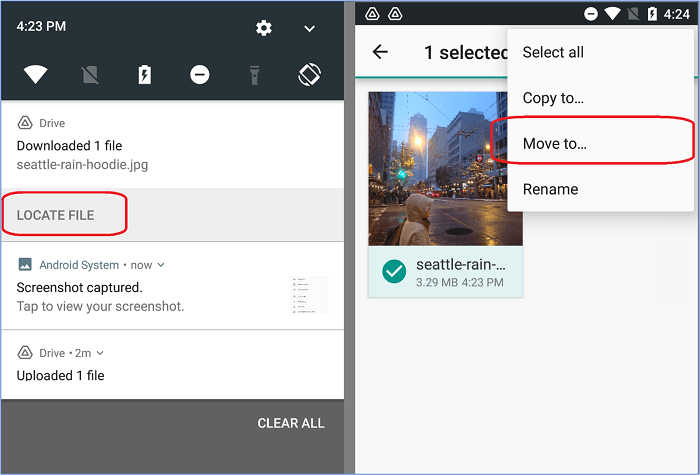Tap the SIM card cellular icon
Screen dimensions: 700x475
91,75
